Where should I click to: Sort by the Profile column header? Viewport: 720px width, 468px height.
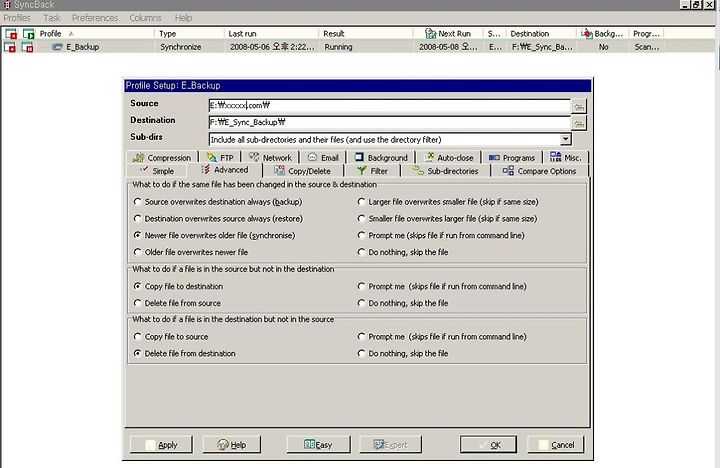(96, 34)
